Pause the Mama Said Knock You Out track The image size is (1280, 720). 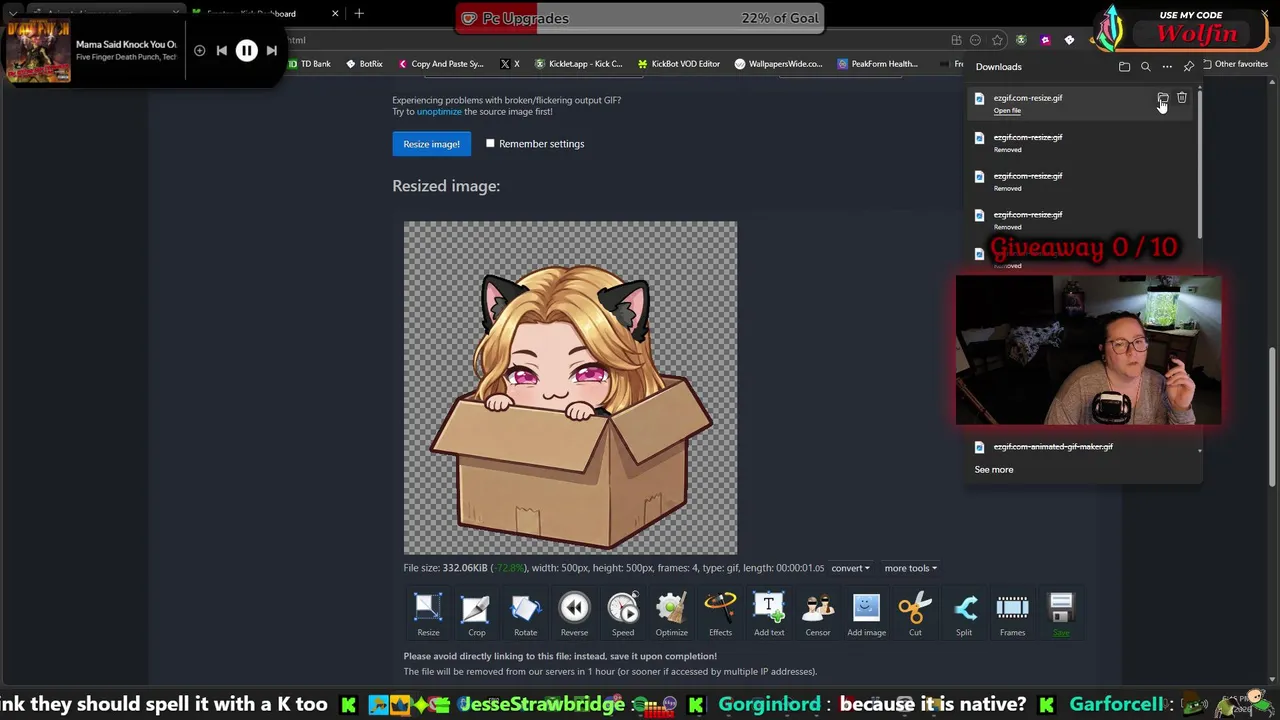tap(246, 51)
